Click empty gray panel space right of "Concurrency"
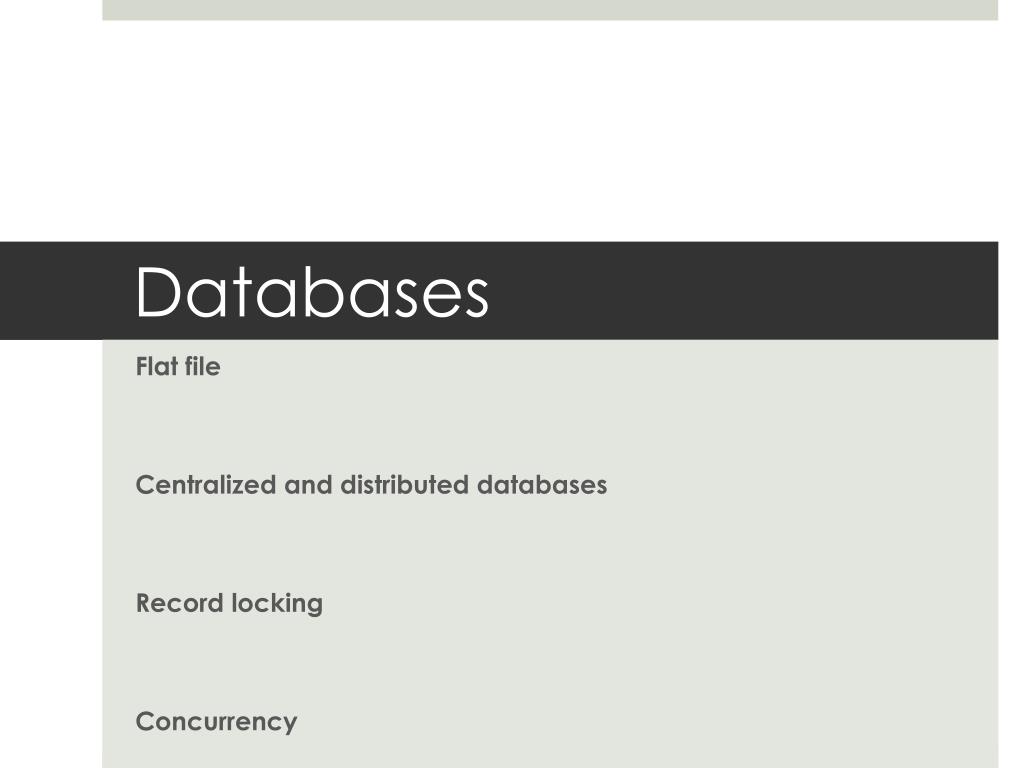Image resolution: width=1024 pixels, height=768 pixels. pos(647,722)
